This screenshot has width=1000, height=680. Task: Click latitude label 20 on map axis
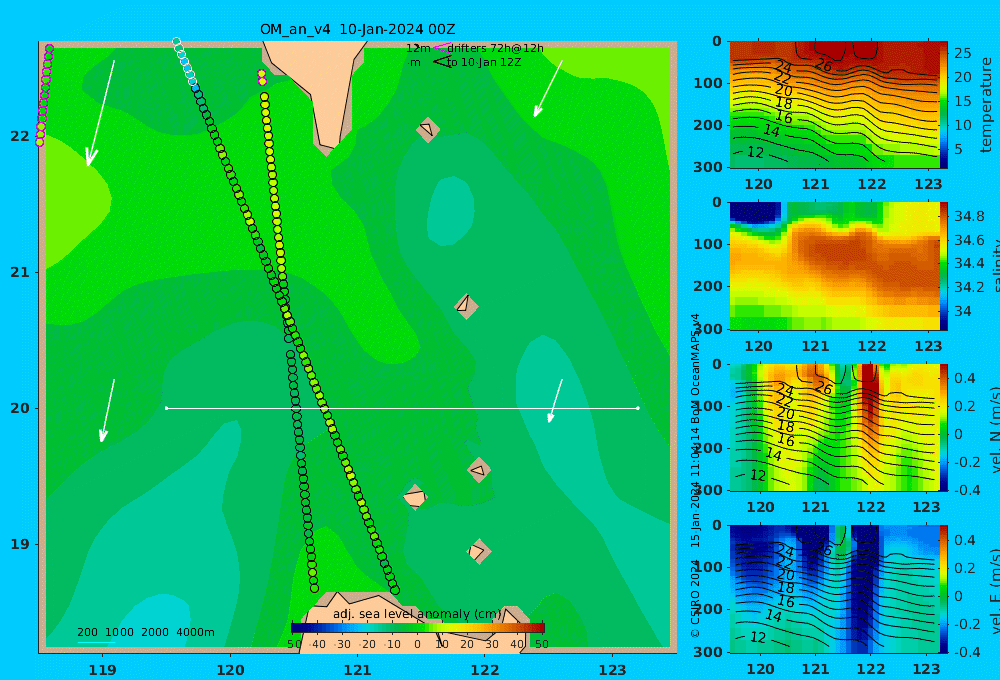[x=19, y=408]
